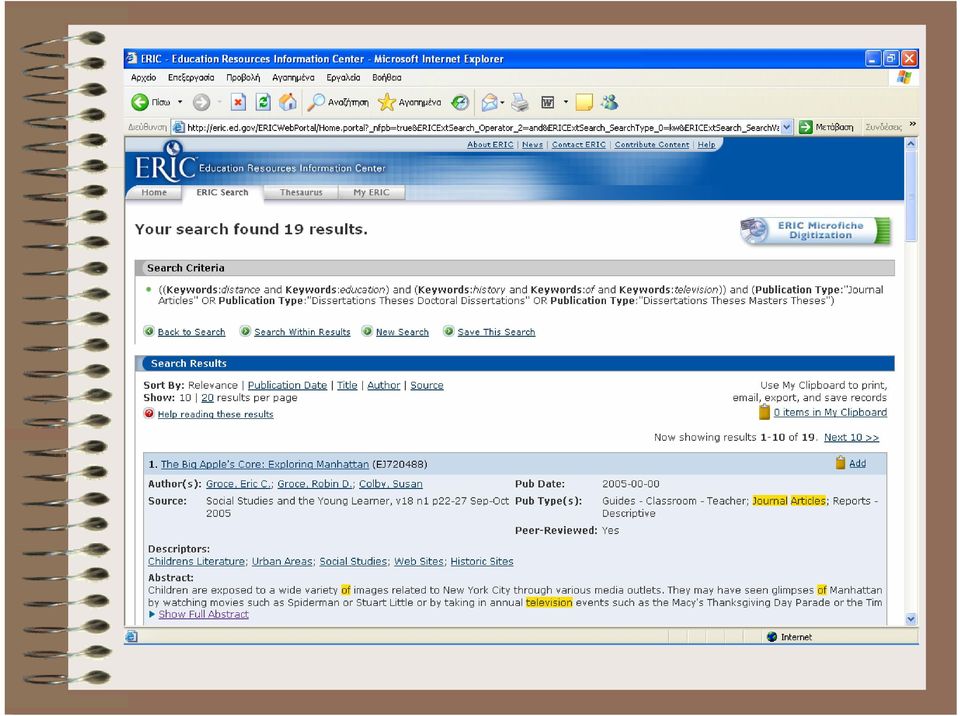Image resolution: width=960 pixels, height=716 pixels.
Task: Click the clipboard icon beside My Clipboard
Action: (x=764, y=412)
